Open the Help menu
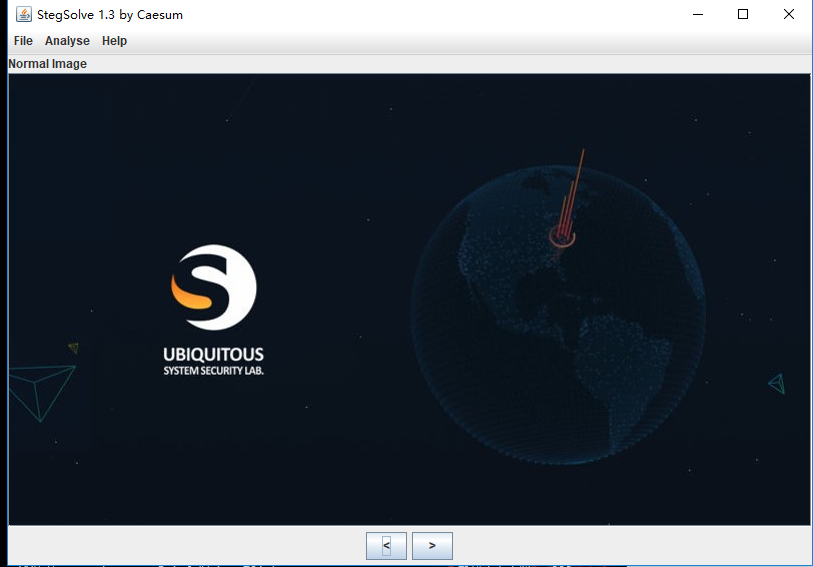The height and width of the screenshot is (567, 813). (x=114, y=41)
